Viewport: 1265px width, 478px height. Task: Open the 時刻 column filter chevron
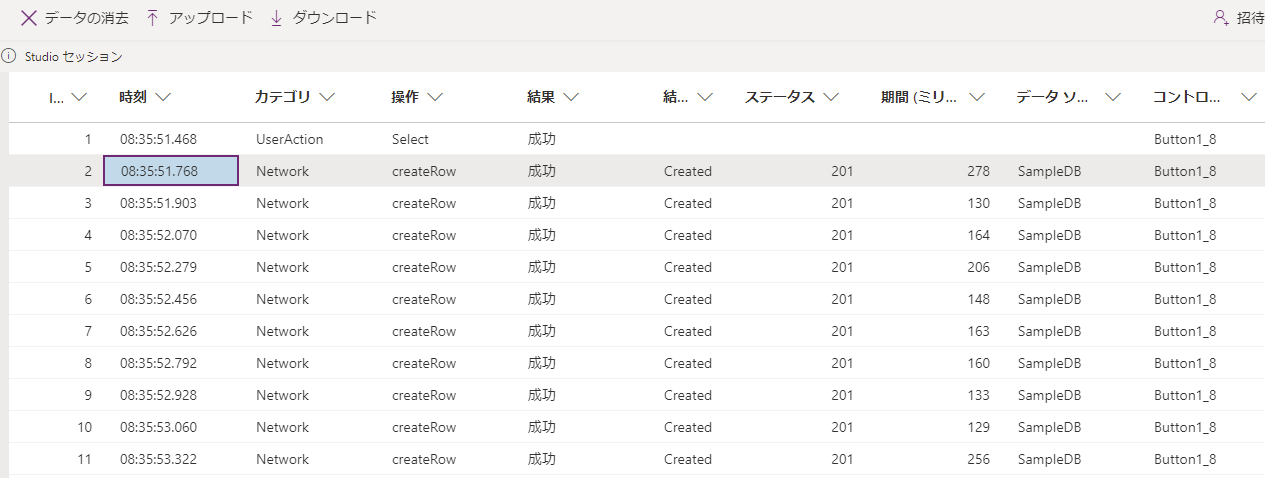pos(163,97)
